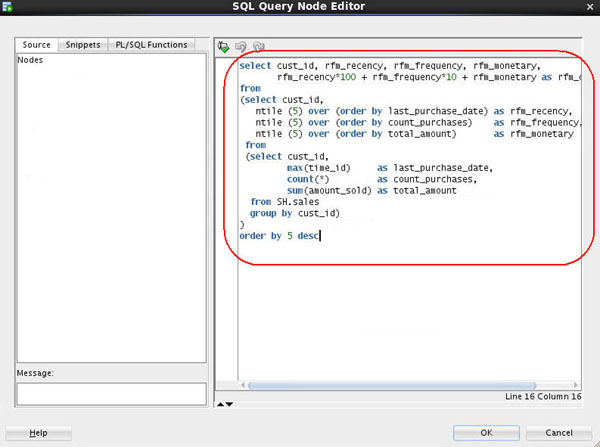Click the Undo icon in editor toolbar

point(241,47)
